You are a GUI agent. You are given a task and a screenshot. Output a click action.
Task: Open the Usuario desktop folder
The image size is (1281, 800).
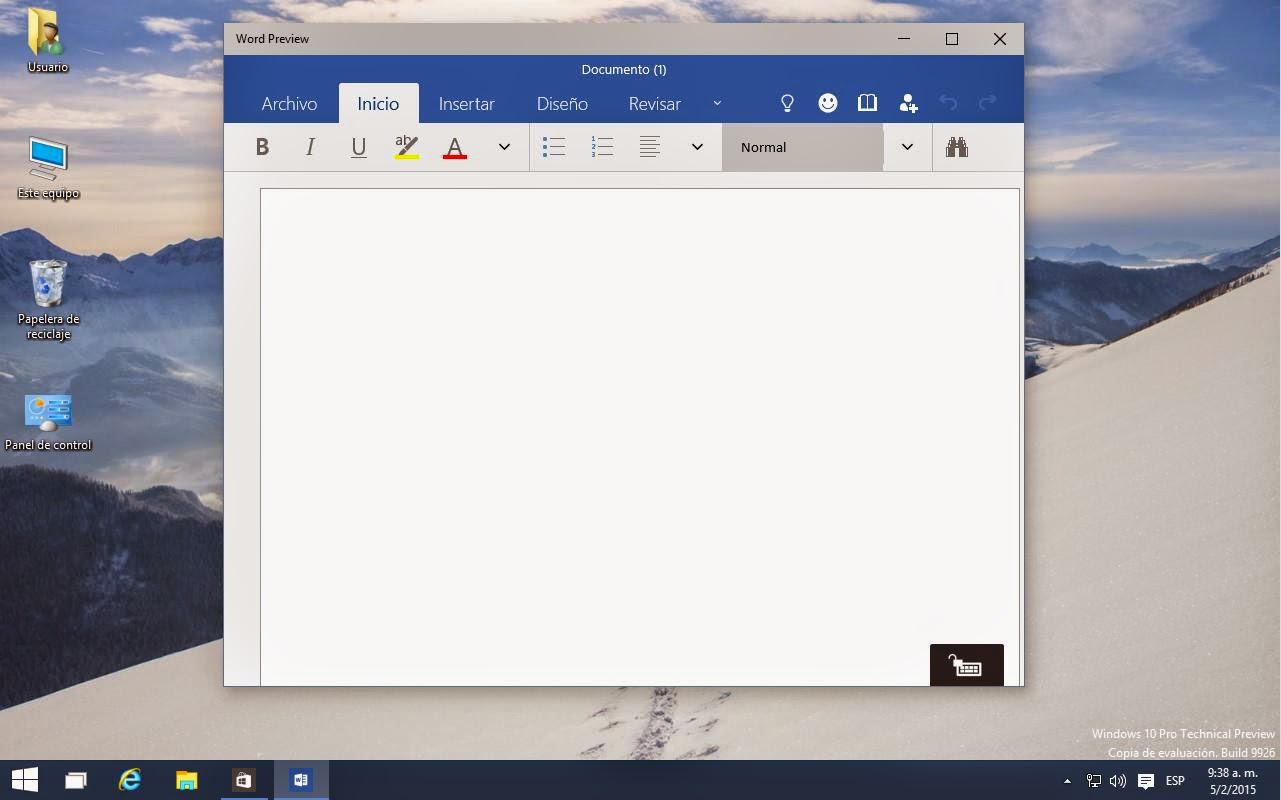47,41
